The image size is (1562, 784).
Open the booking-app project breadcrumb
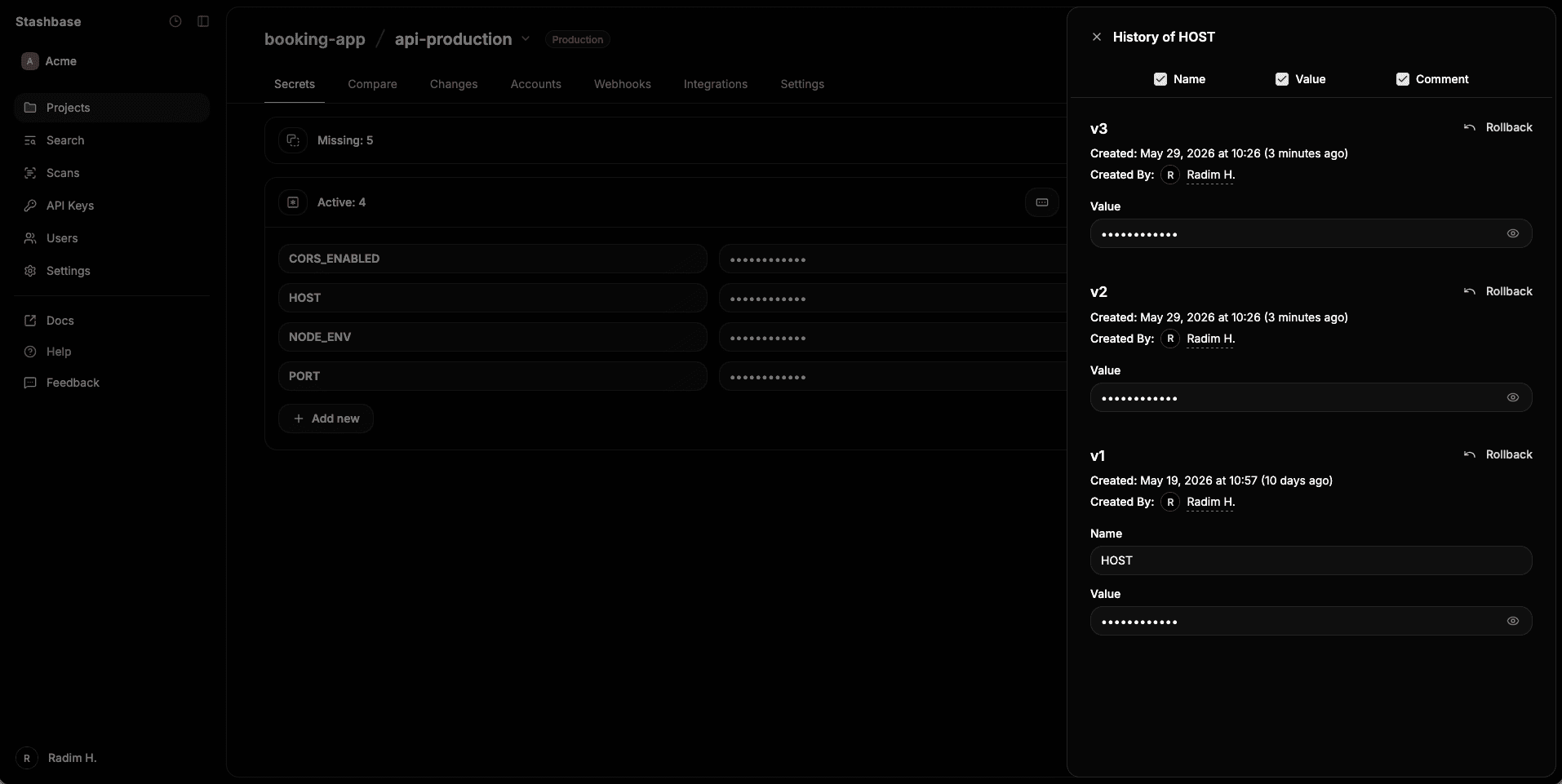tap(315, 39)
